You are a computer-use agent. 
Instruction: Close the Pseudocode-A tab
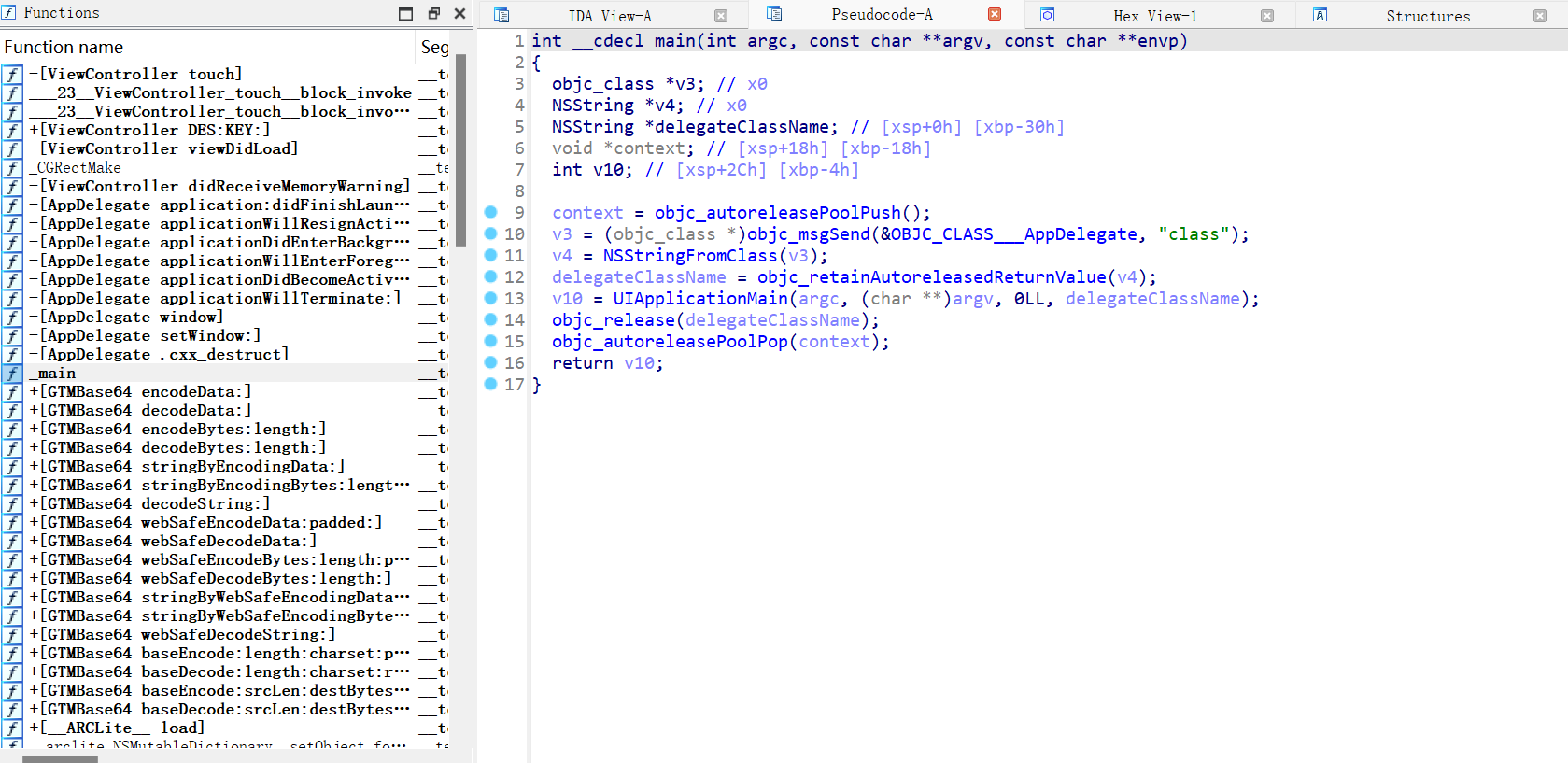[995, 14]
